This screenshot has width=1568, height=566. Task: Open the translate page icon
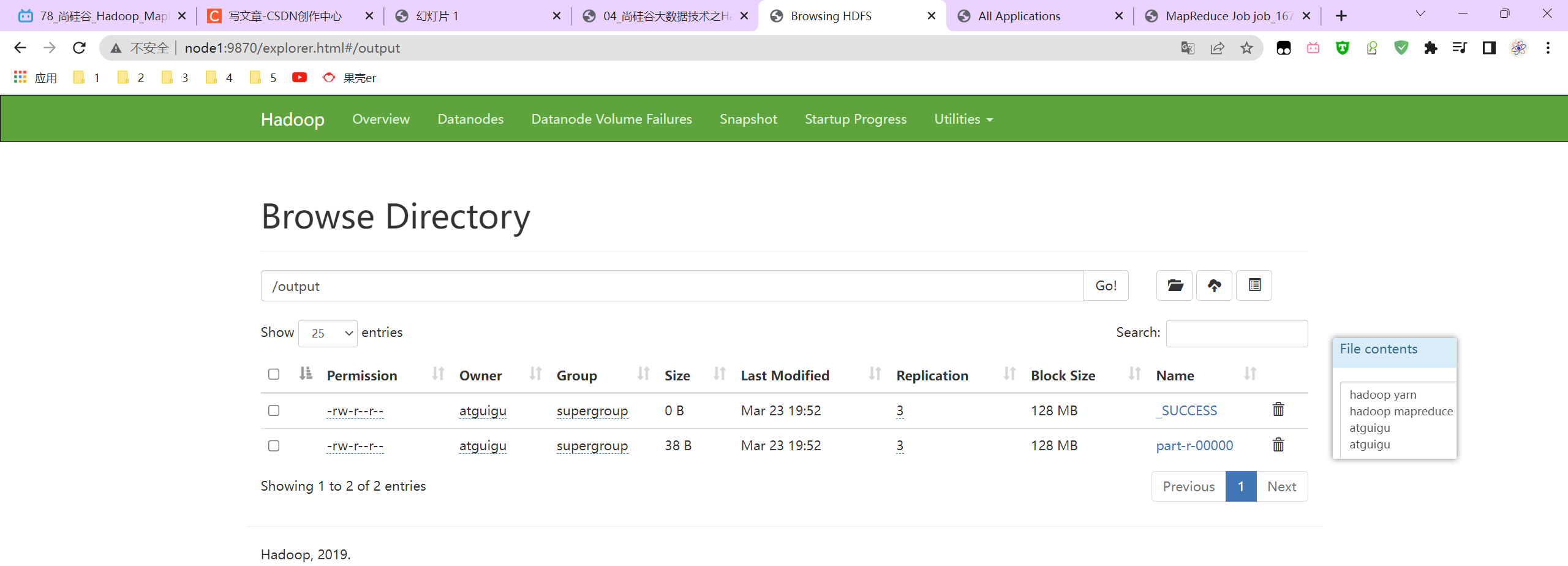(x=1188, y=48)
